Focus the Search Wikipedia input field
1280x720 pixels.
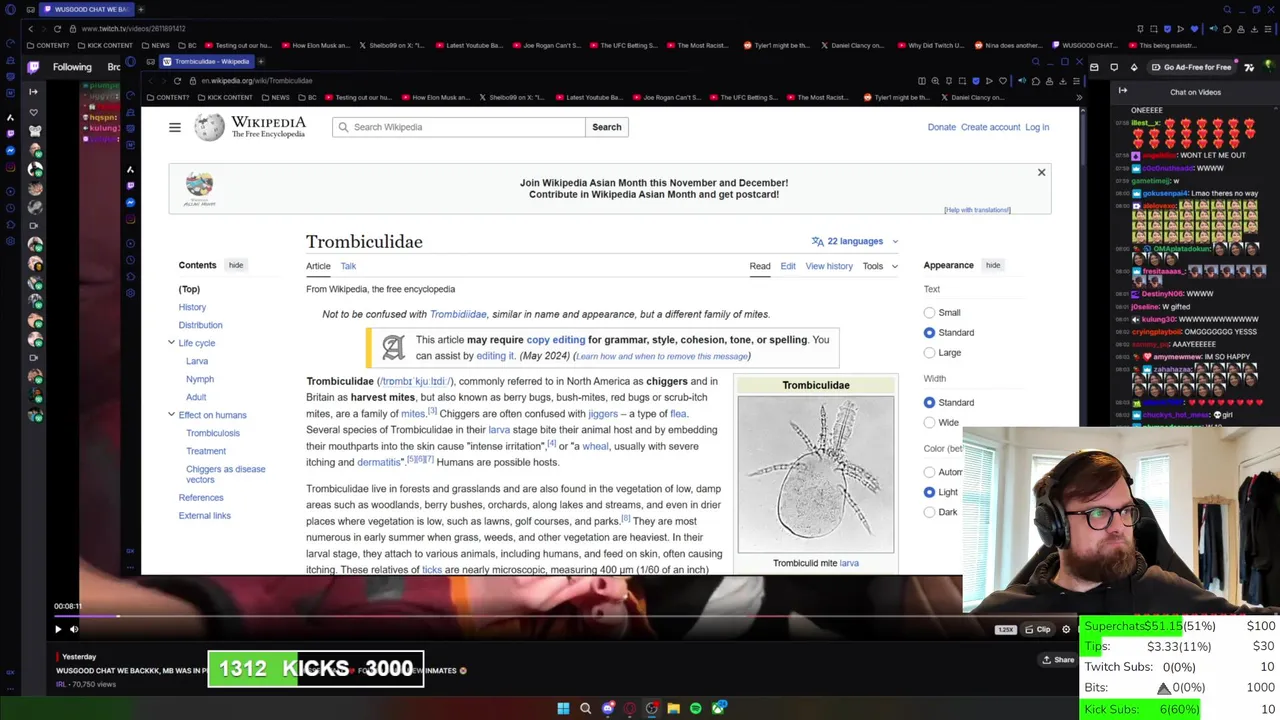tap(459, 127)
